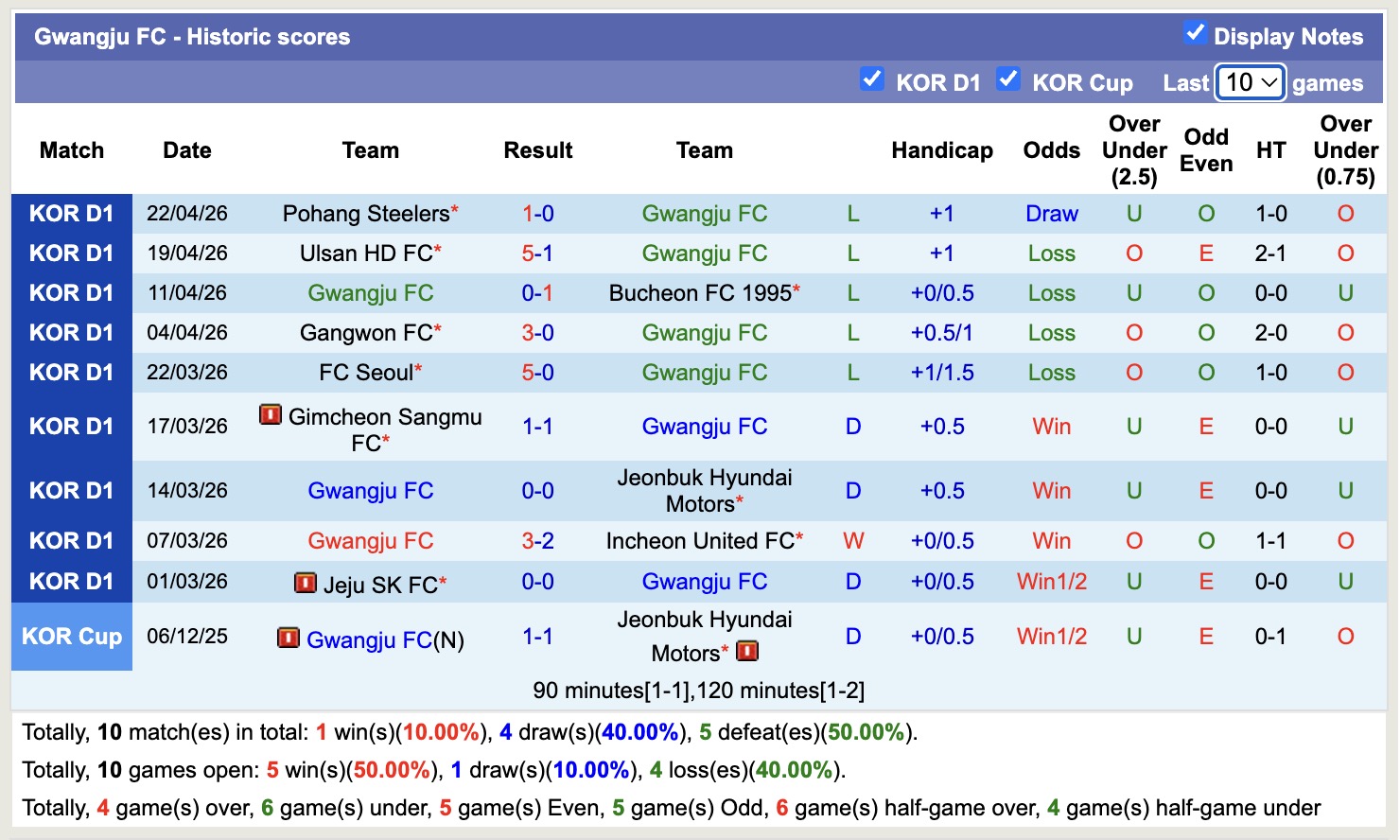Click the red card icon next to Jeju SK FC

tap(304, 583)
